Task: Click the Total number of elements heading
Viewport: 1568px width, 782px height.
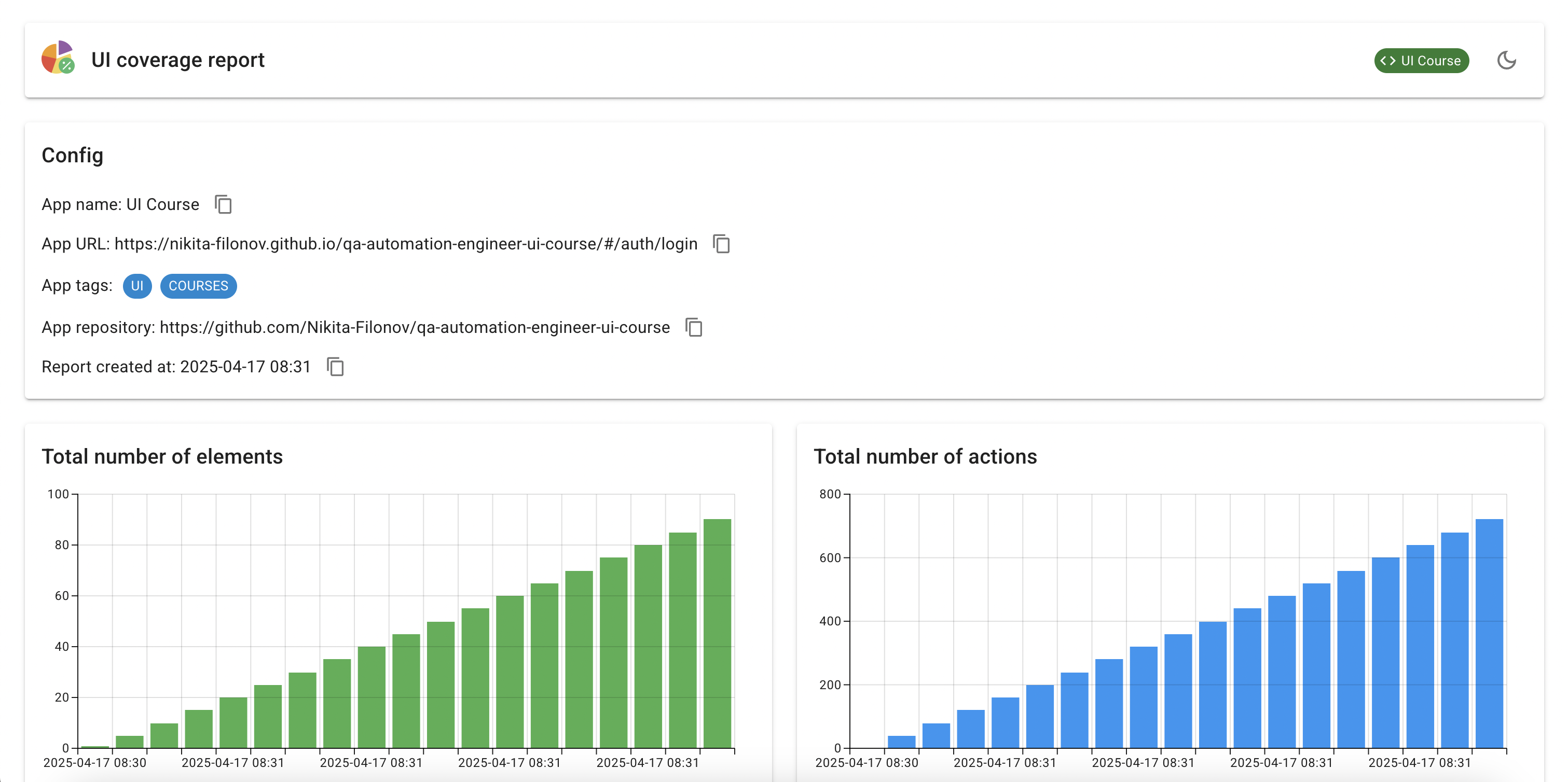Action: pyautogui.click(x=162, y=456)
